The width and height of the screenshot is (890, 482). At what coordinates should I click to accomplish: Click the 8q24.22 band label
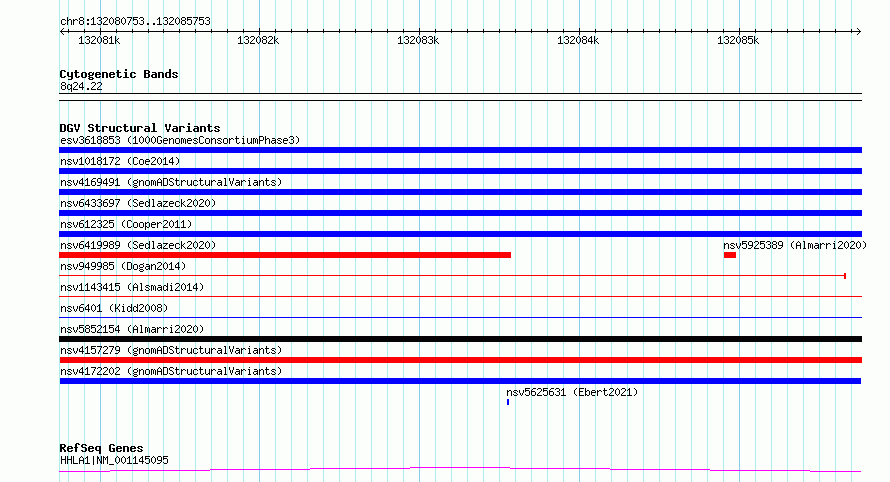pos(81,86)
